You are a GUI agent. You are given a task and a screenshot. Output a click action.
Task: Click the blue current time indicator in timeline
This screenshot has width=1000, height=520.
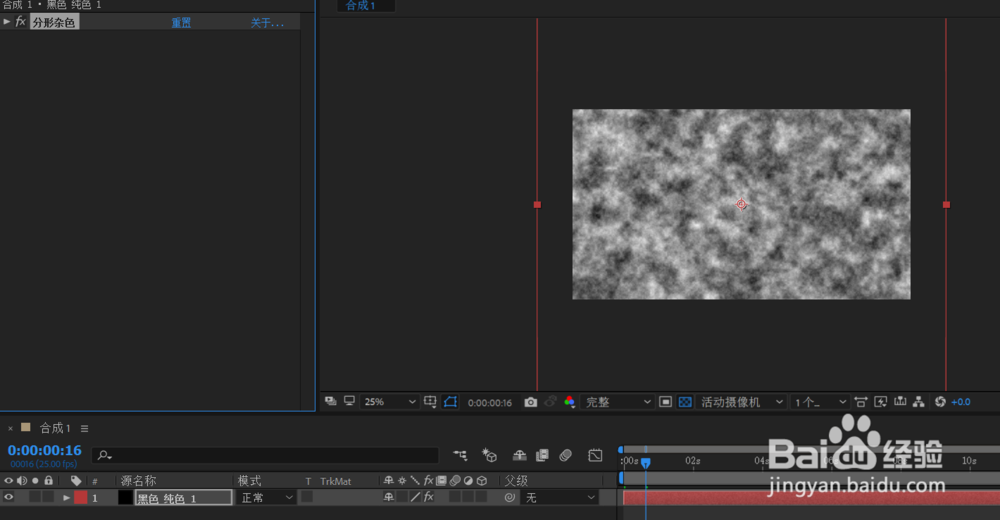[645, 462]
